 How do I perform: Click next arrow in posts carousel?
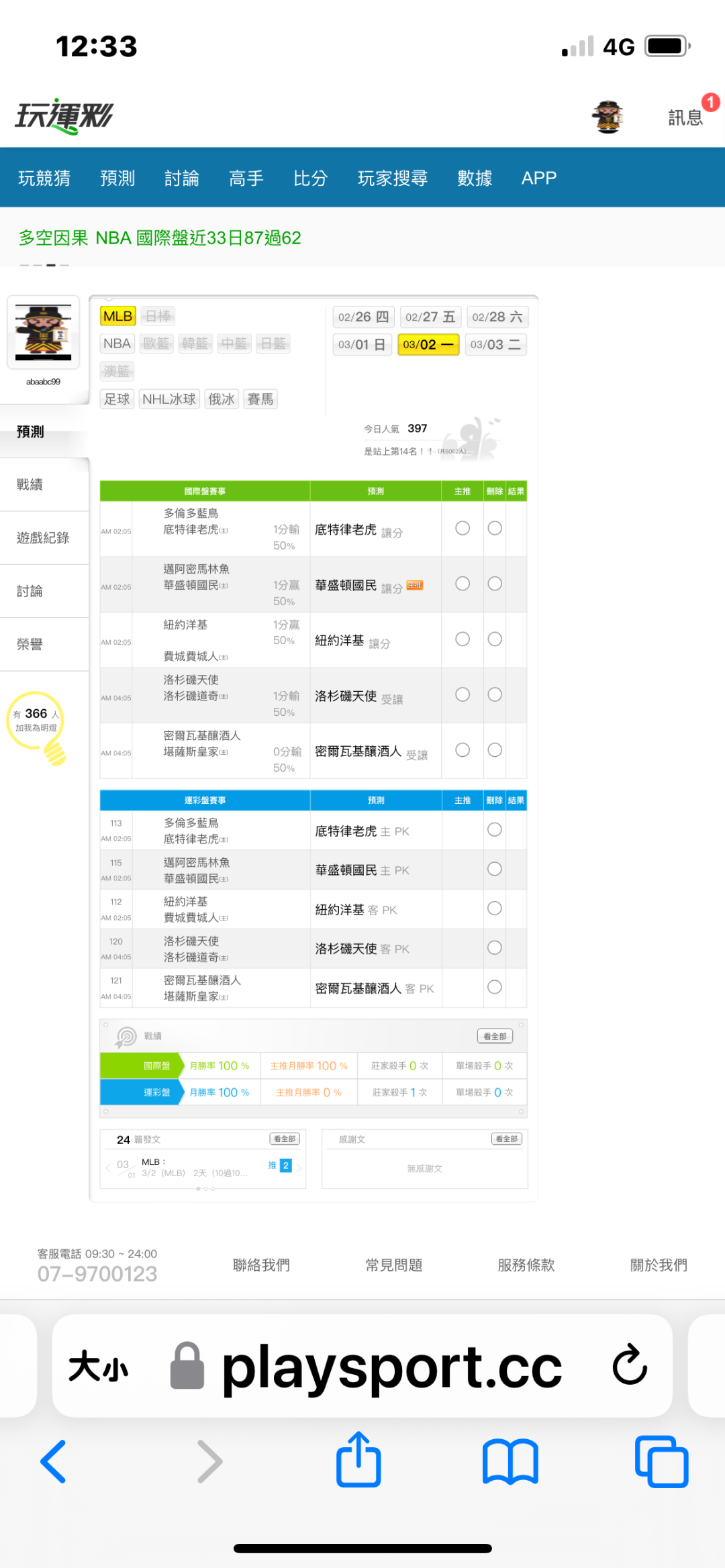pyautogui.click(x=299, y=1167)
